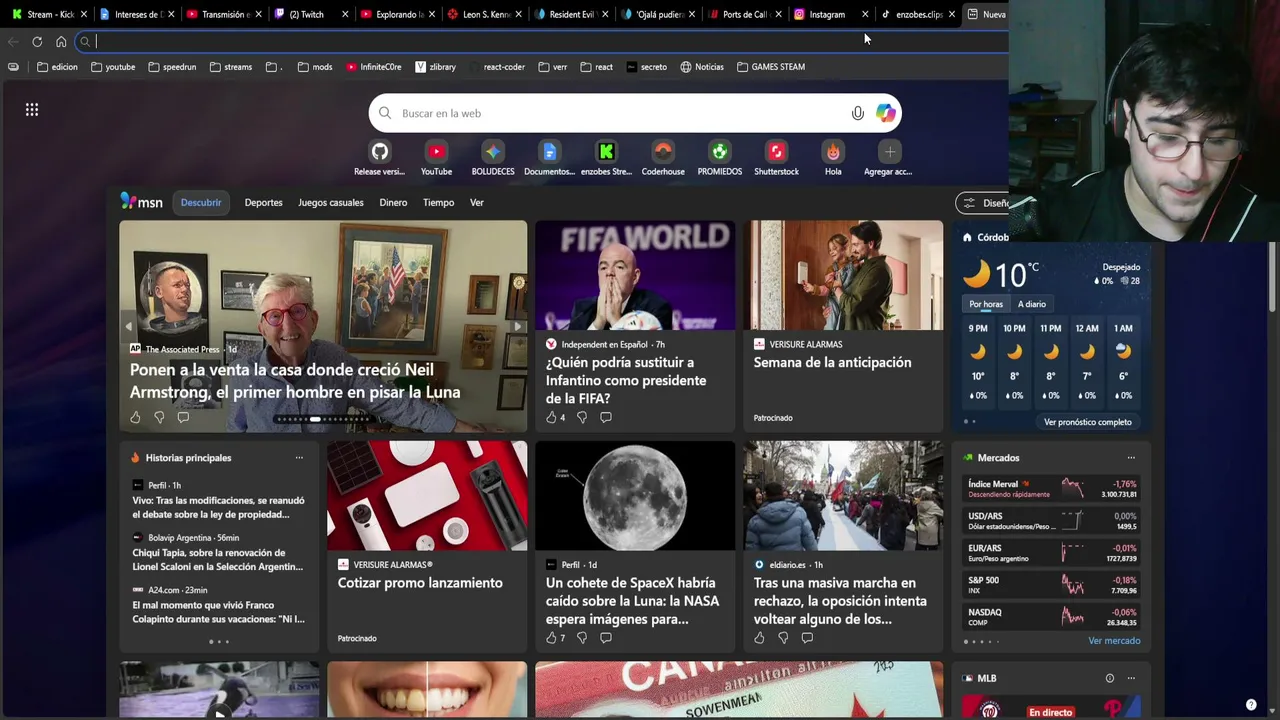Open the Documentos quick link

(x=549, y=158)
